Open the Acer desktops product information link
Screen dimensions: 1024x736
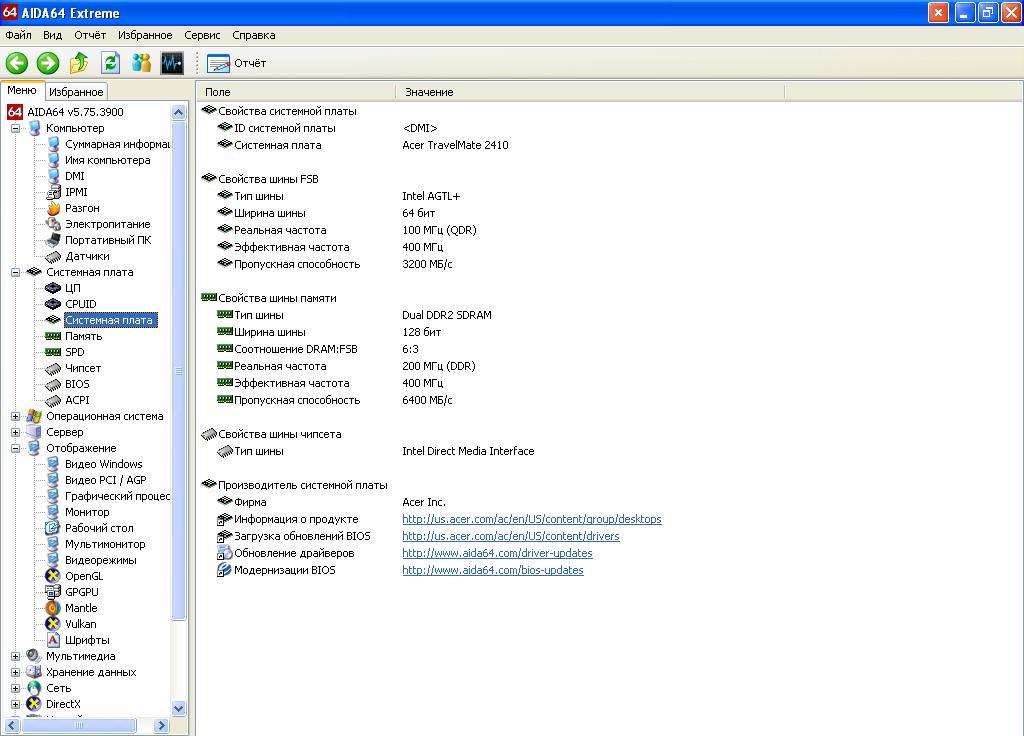tap(532, 519)
